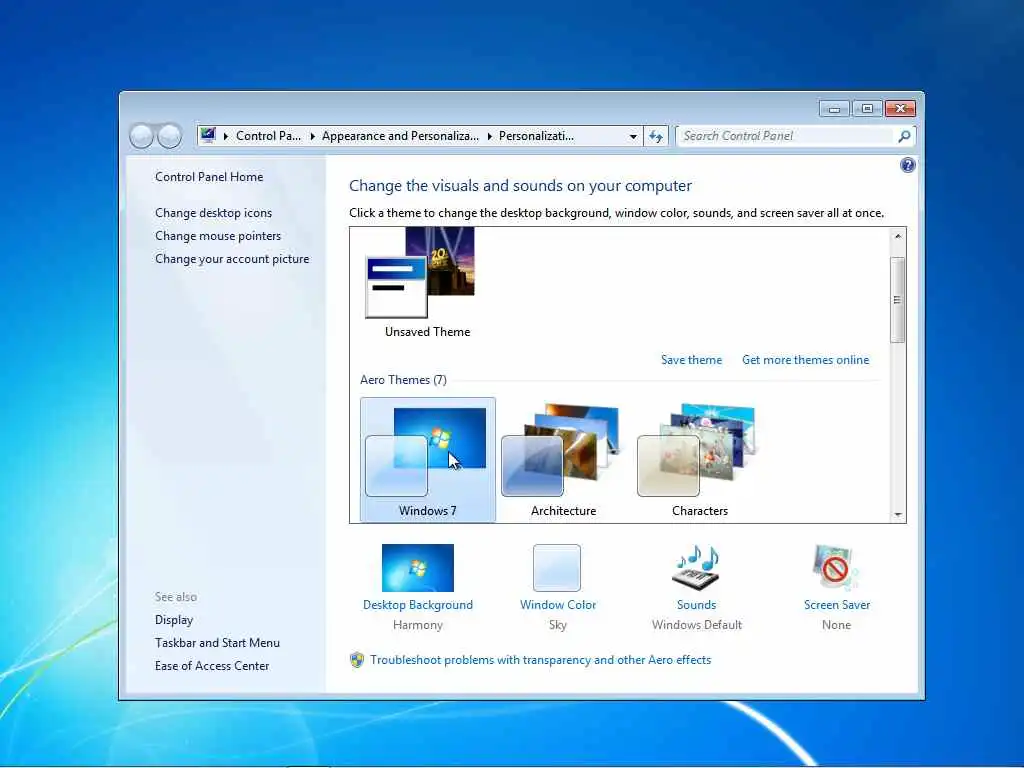Click the Appearance and Personaliza... breadcrumb
Viewport: 1024px width, 768px height.
point(400,136)
